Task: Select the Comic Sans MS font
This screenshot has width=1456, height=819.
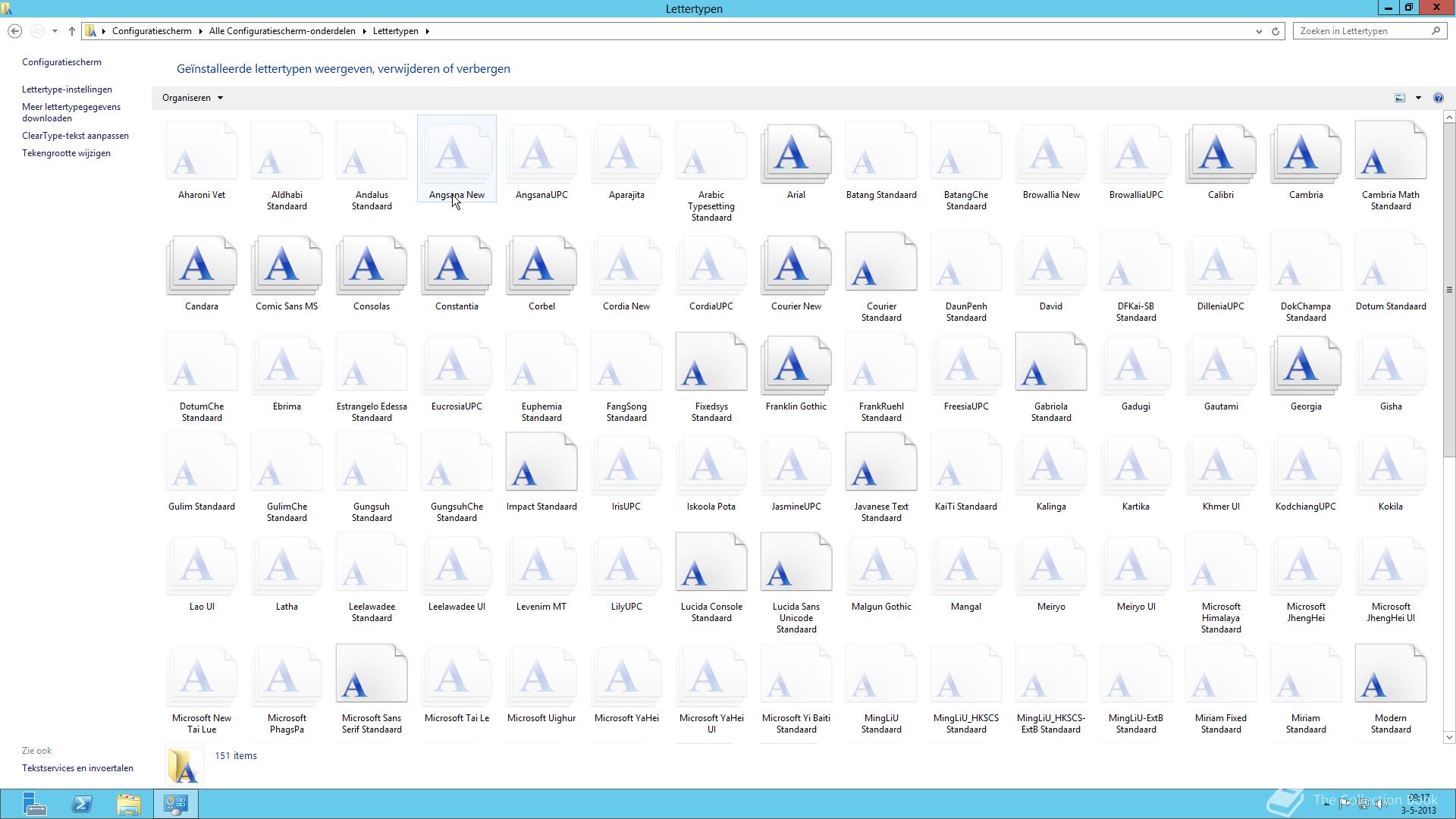Action: [x=287, y=273]
